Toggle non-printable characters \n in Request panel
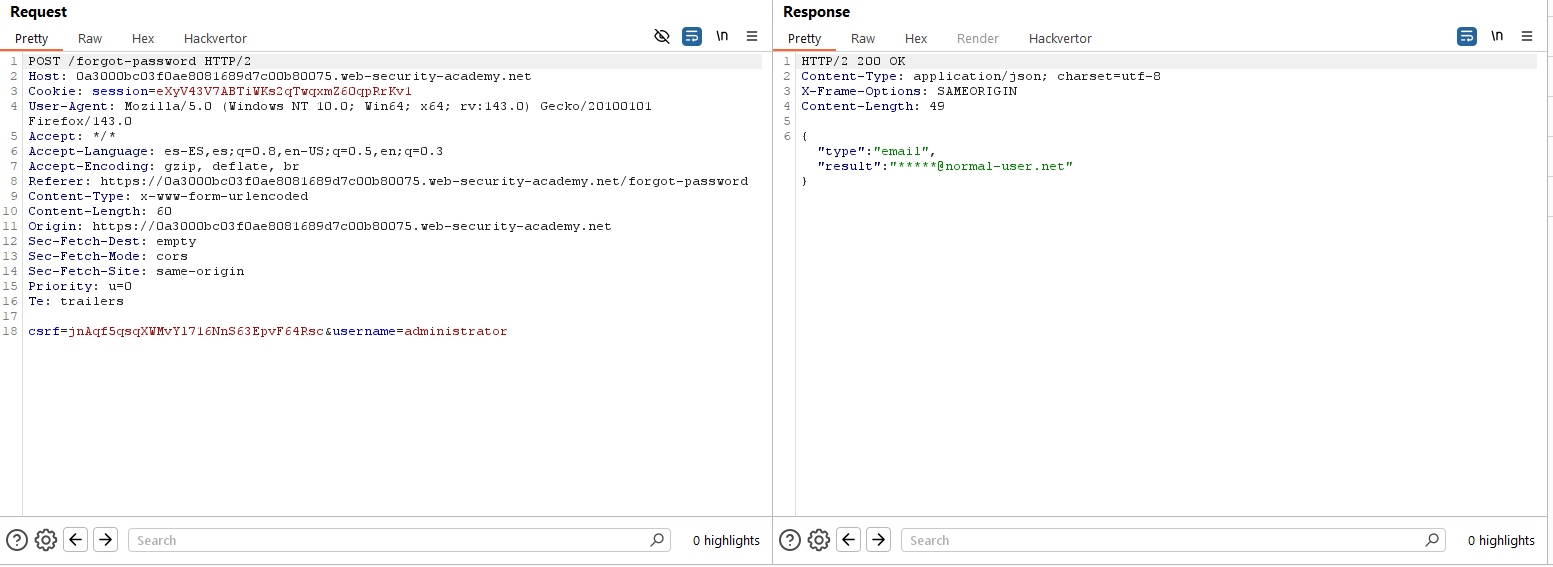Viewport: 1553px width, 567px height. pos(722,37)
